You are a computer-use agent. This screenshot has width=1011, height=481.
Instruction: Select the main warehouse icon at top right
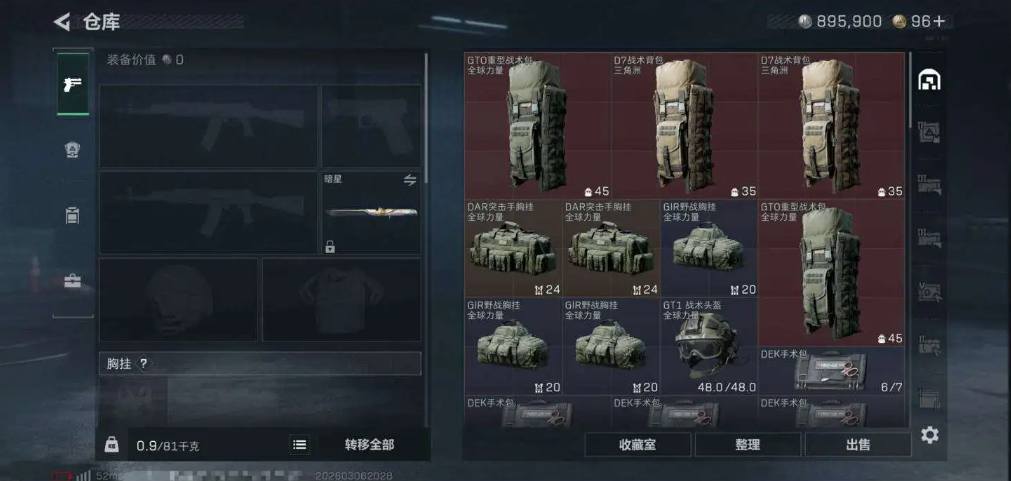[929, 80]
